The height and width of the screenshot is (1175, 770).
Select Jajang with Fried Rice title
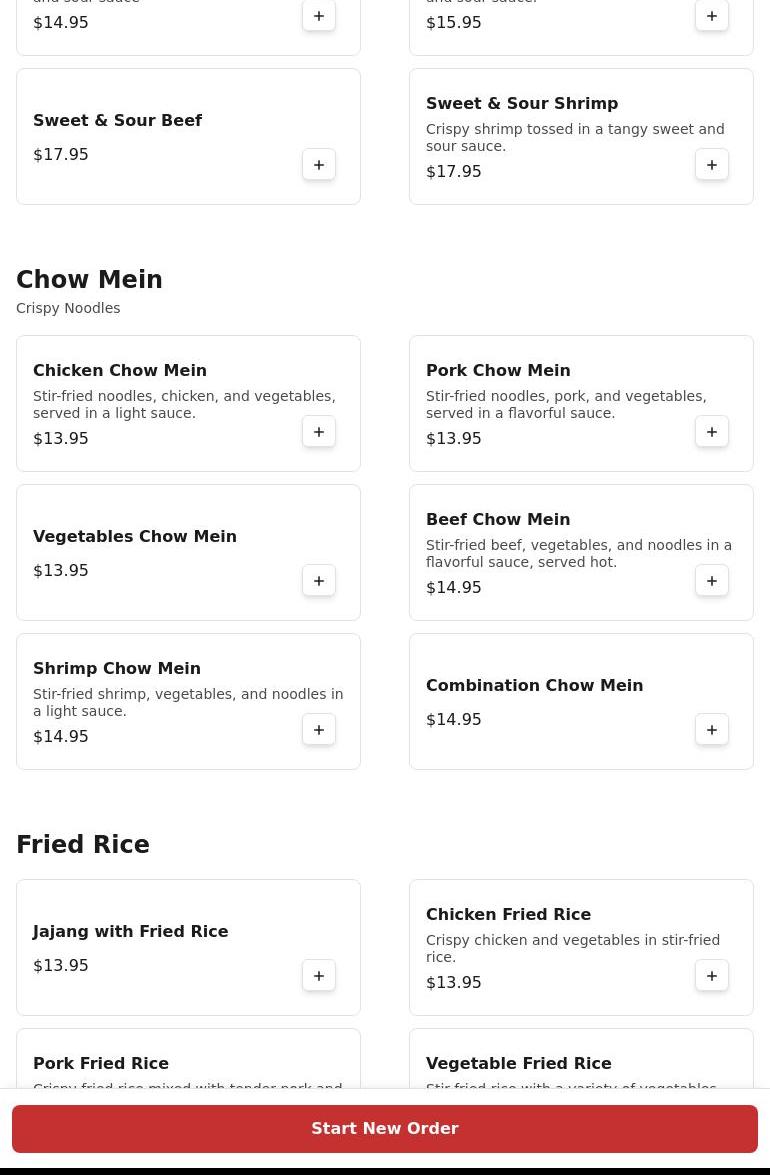click(131, 931)
